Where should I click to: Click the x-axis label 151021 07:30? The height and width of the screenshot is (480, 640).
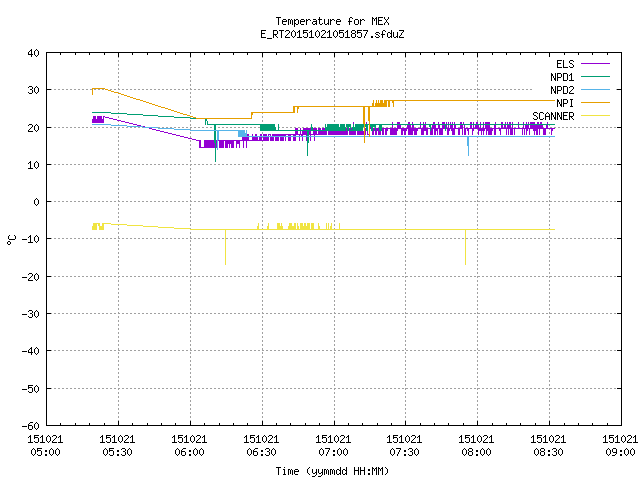pyautogui.click(x=404, y=446)
